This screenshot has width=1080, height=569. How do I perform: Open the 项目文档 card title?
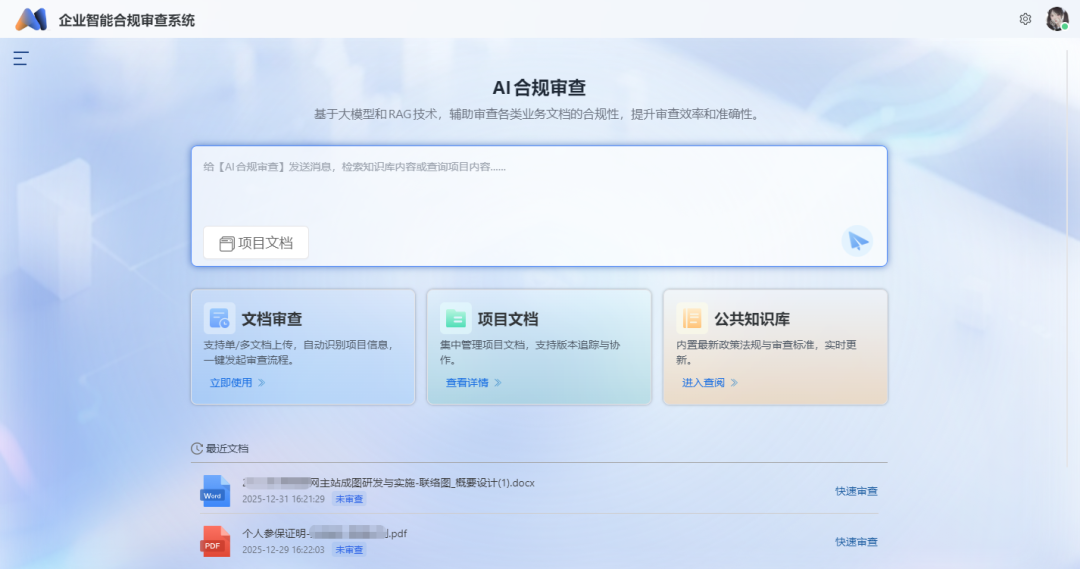coord(508,319)
